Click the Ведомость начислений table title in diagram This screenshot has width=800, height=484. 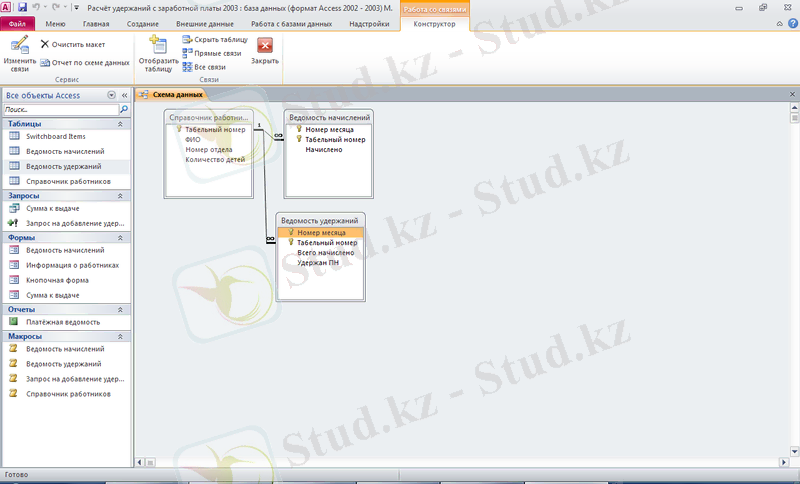(x=329, y=117)
